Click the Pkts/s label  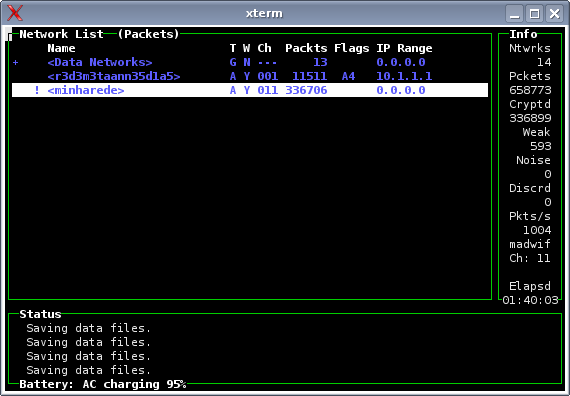530,216
